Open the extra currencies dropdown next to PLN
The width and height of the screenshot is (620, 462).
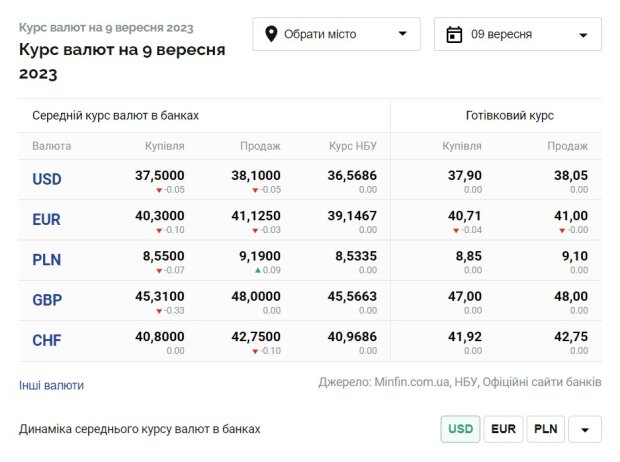click(x=585, y=429)
